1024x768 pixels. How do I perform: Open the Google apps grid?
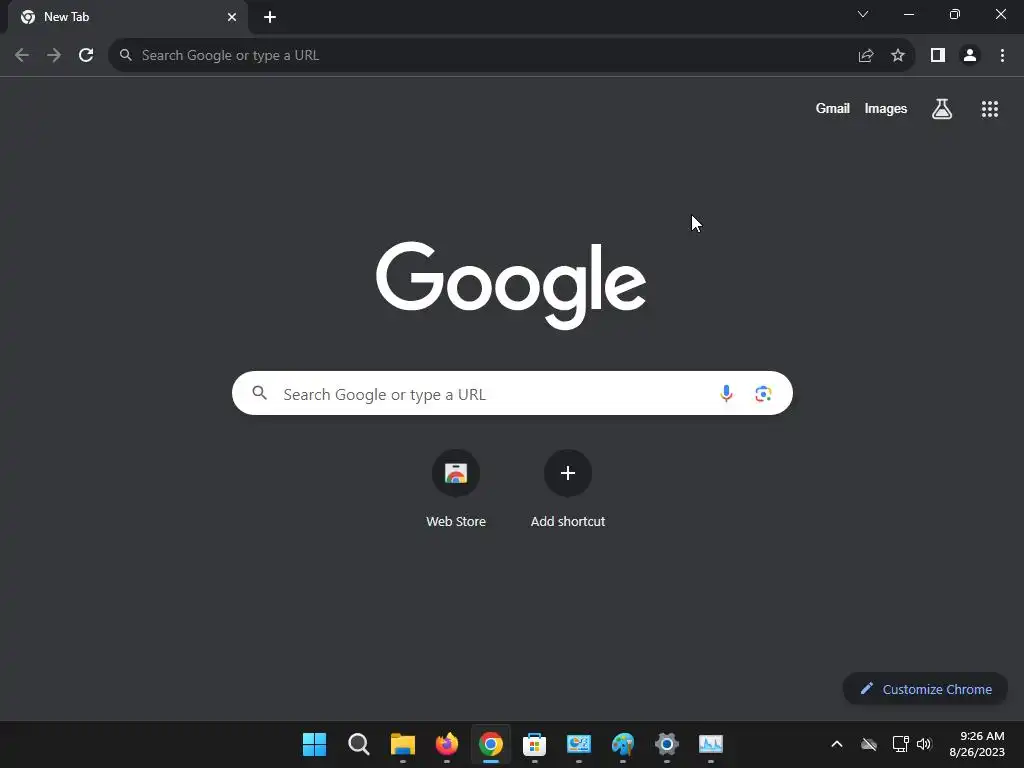coord(990,108)
